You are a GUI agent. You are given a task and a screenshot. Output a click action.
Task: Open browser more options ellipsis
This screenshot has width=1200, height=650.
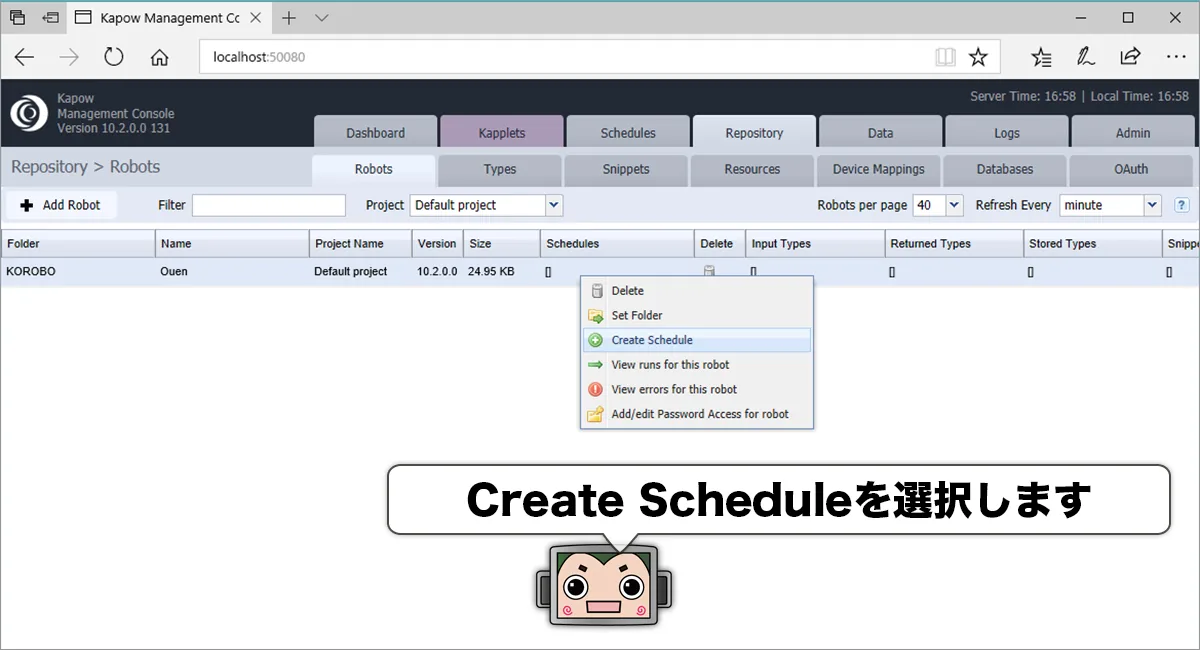point(1176,57)
